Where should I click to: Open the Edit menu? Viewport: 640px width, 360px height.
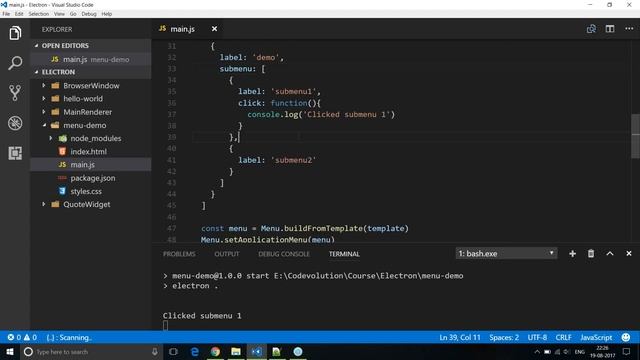tap(19, 14)
